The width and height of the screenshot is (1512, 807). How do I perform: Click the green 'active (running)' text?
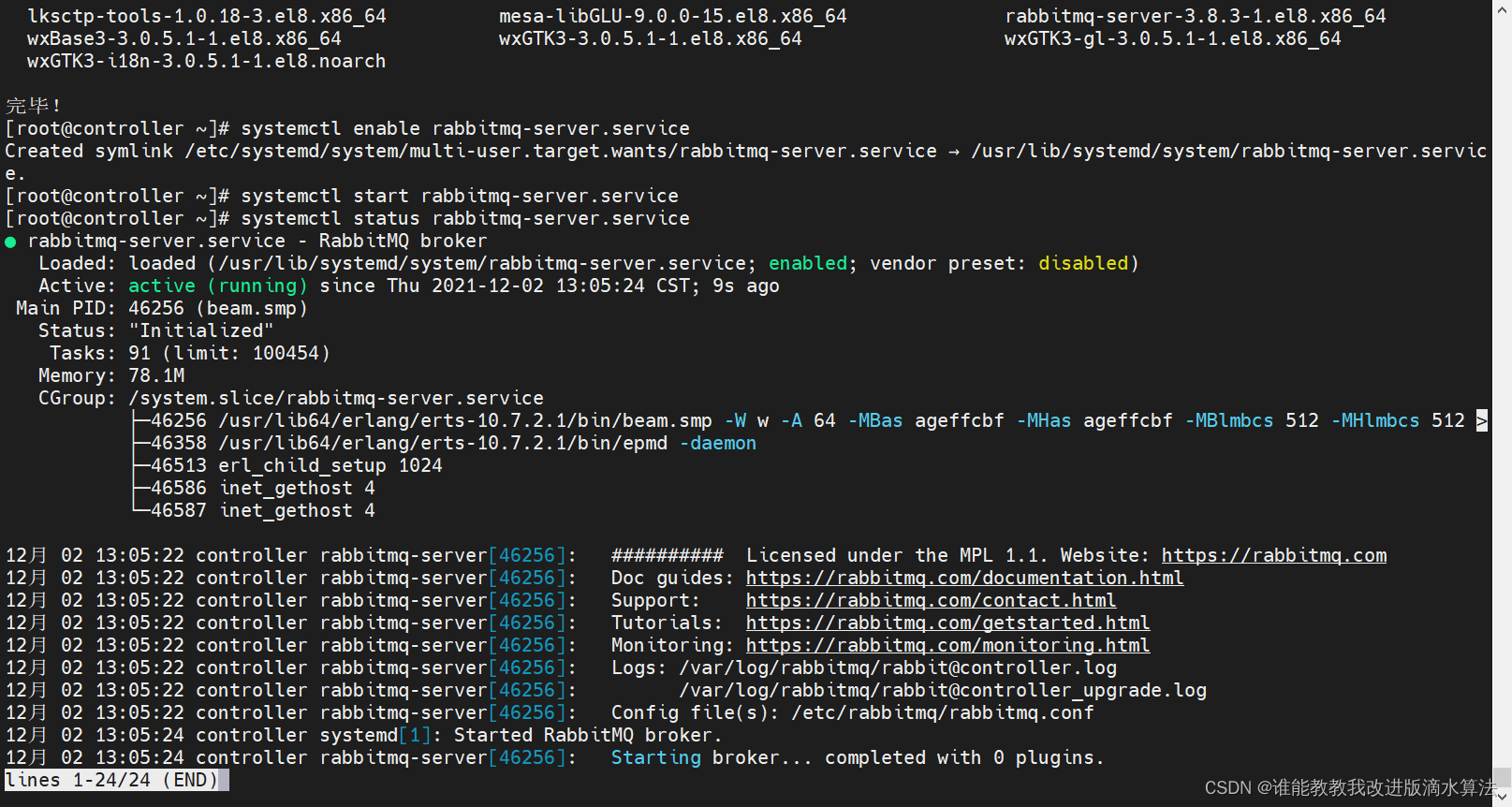click(x=218, y=286)
